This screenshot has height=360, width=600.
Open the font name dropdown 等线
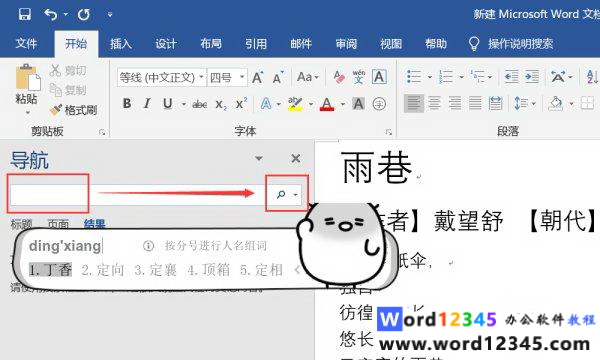click(x=161, y=78)
